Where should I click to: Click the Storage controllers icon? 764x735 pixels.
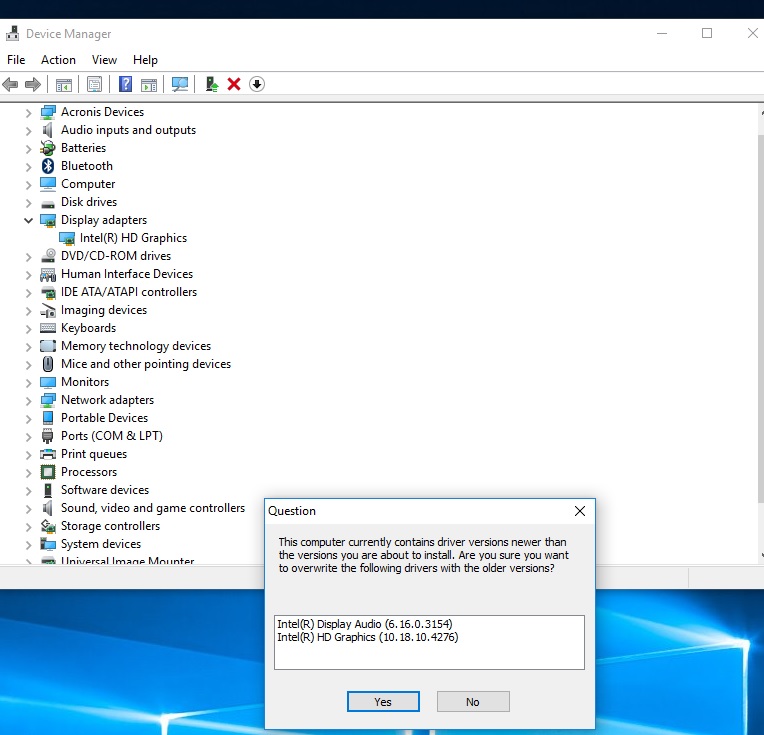(48, 526)
